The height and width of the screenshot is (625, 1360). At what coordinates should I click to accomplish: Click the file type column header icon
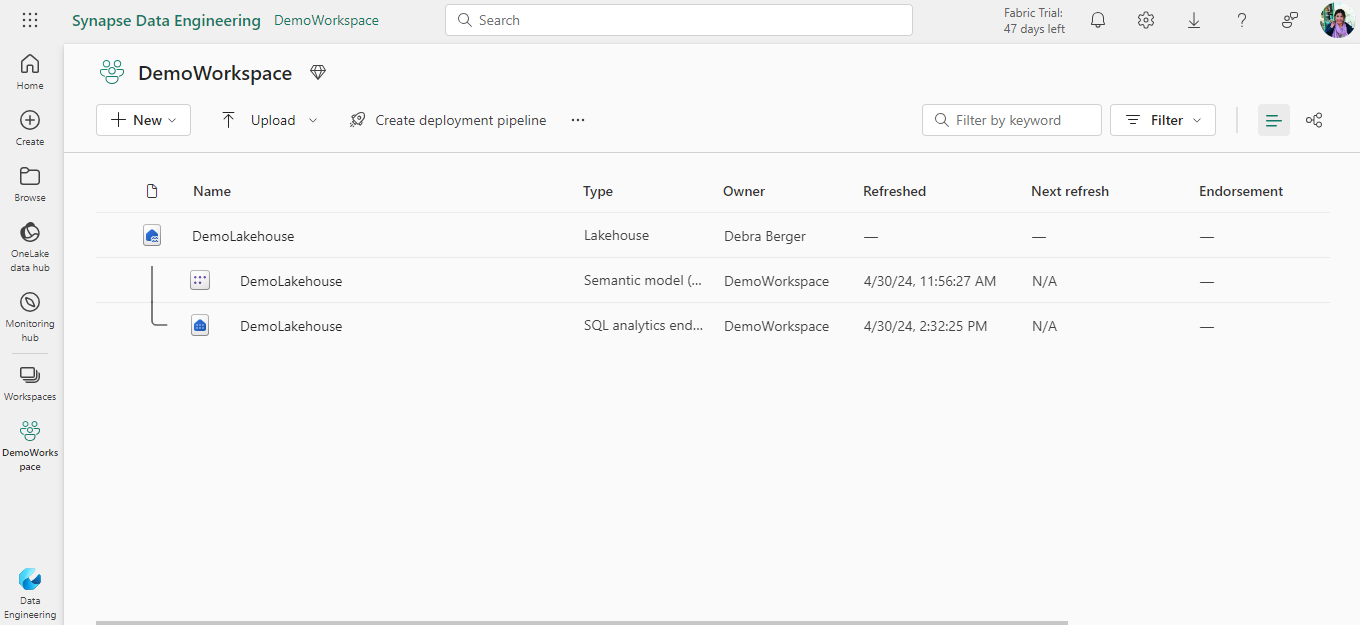152,191
